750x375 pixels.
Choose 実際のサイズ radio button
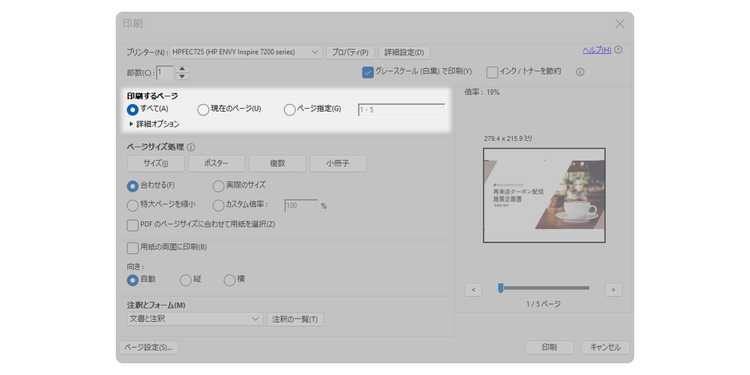tap(218, 186)
